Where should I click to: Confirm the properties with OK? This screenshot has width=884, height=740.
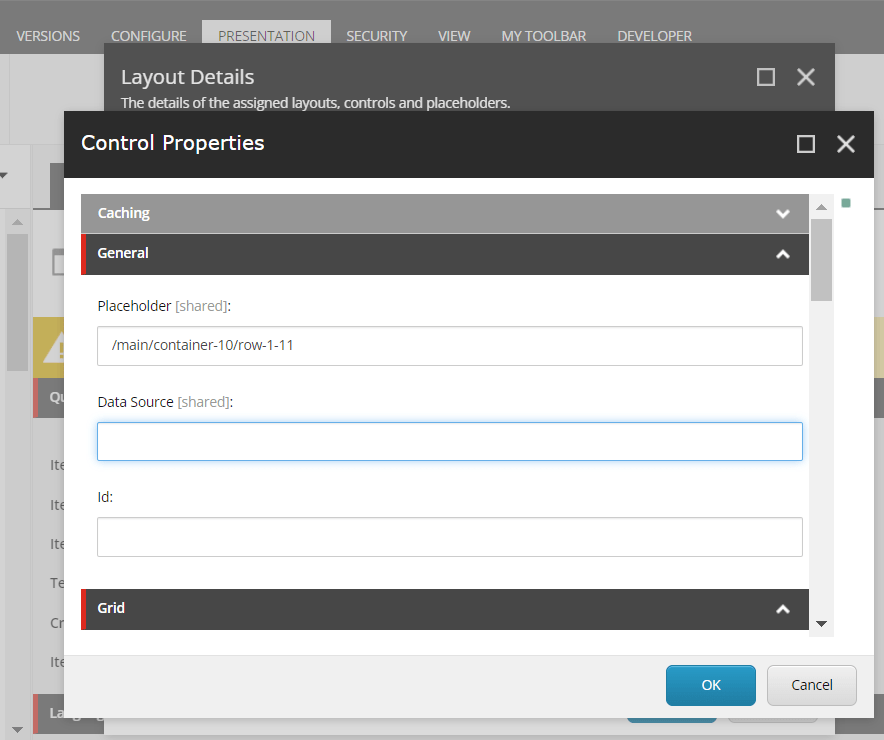[x=710, y=685]
